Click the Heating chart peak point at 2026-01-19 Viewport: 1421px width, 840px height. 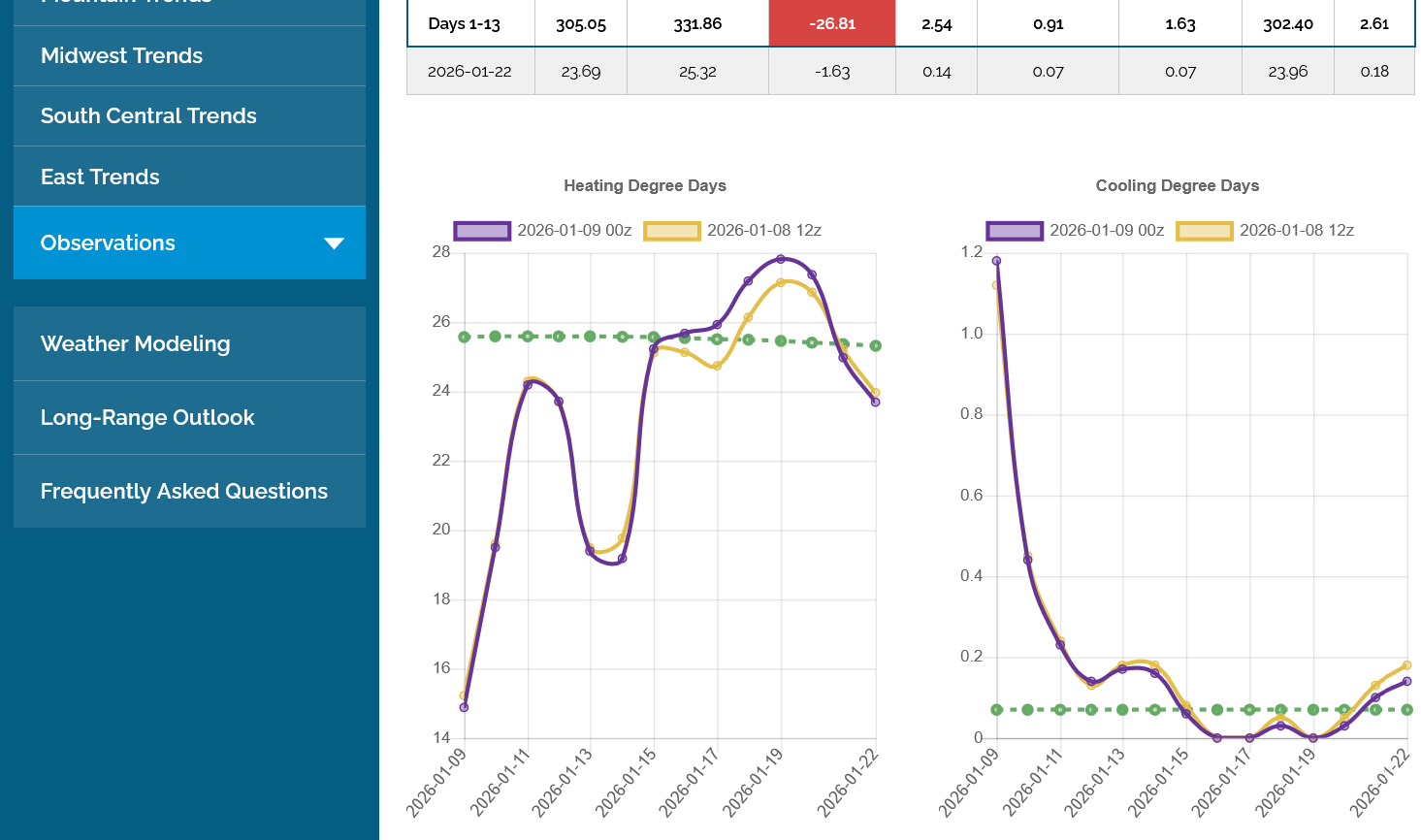[781, 259]
